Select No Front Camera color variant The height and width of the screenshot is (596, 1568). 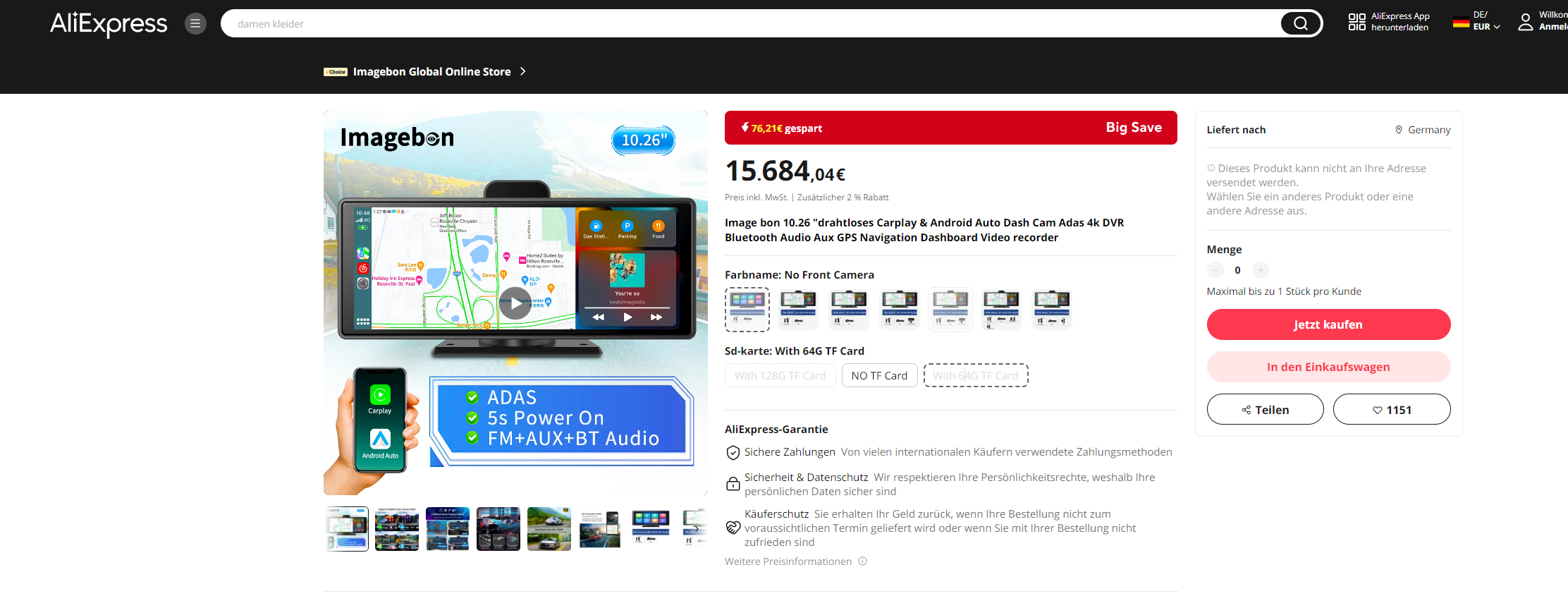tap(747, 309)
